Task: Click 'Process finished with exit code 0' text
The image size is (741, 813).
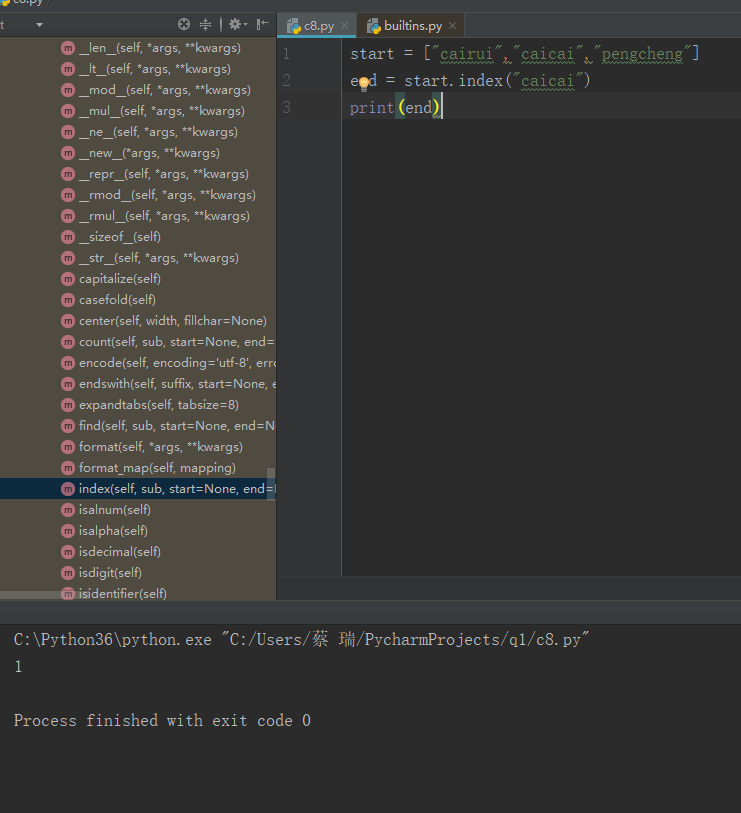Action: (x=162, y=721)
